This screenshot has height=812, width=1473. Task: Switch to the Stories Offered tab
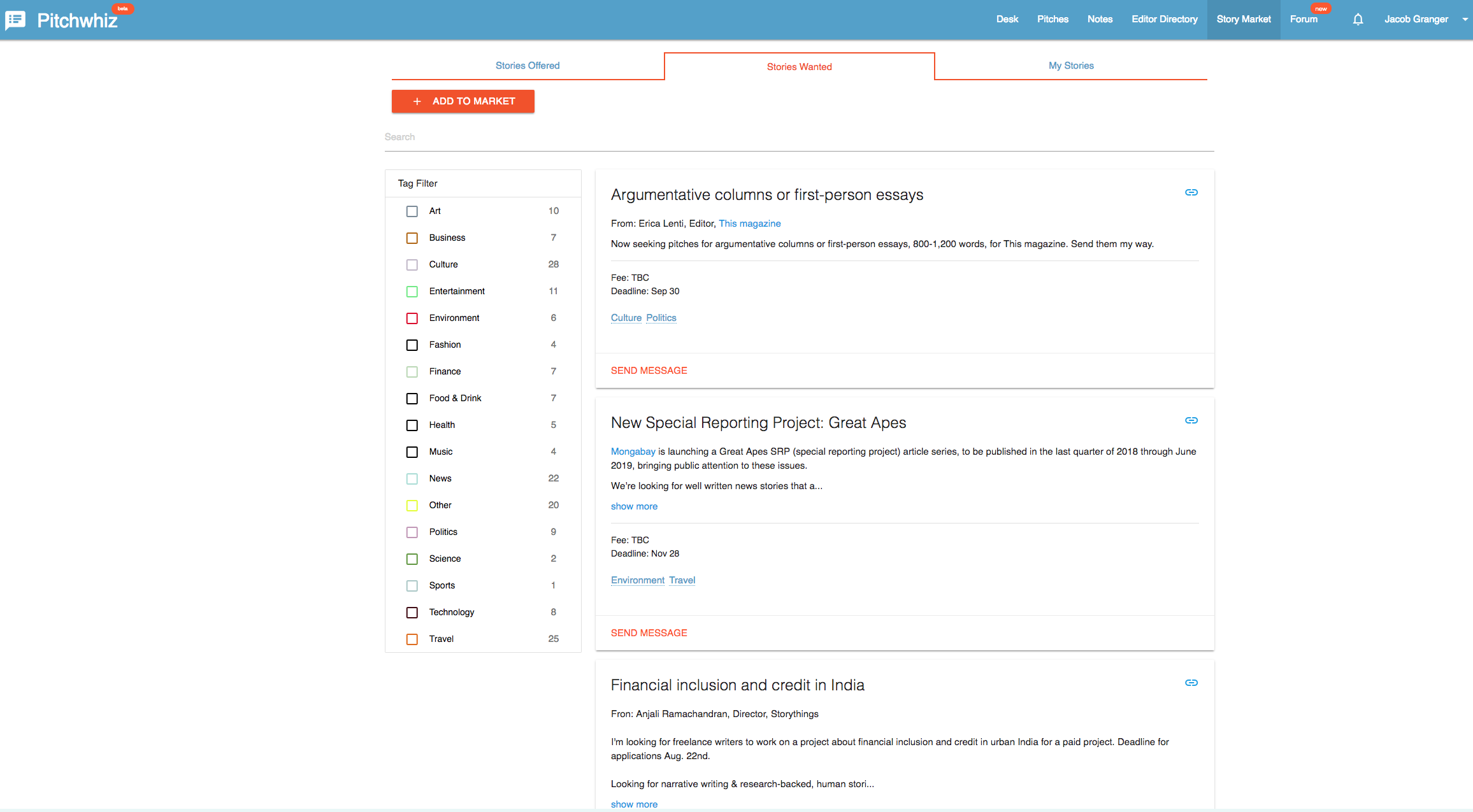pyautogui.click(x=528, y=66)
